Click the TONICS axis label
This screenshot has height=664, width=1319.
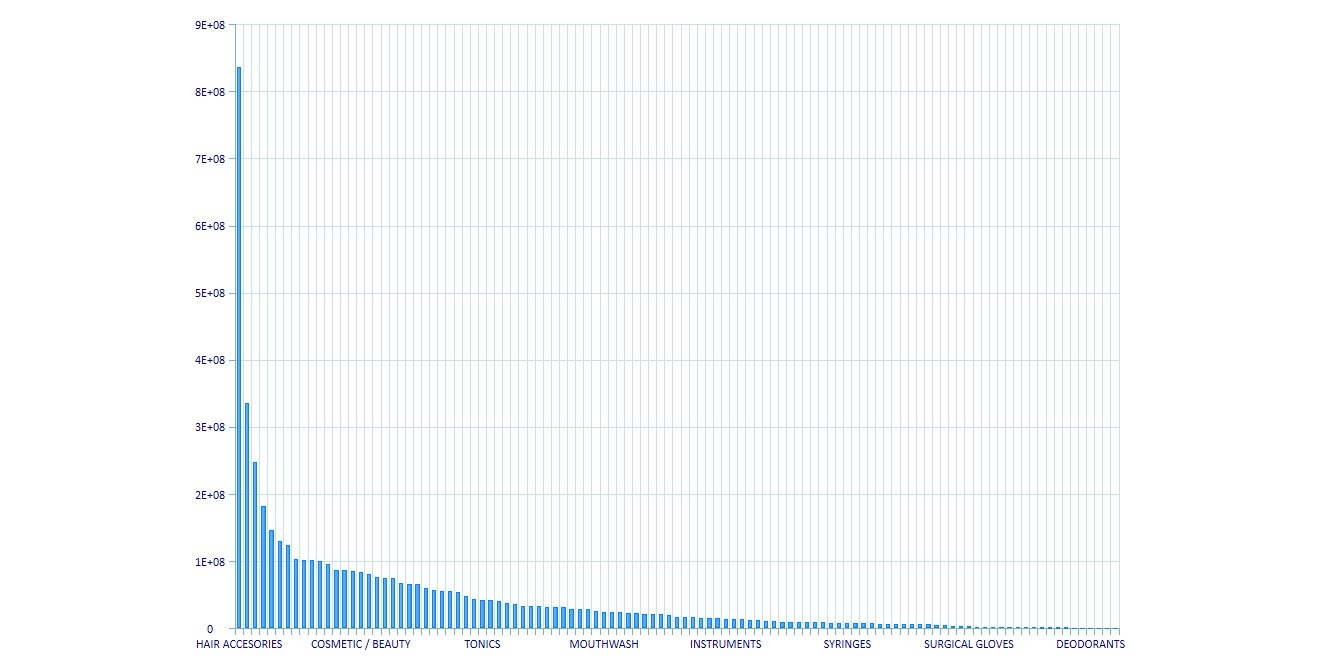(482, 644)
